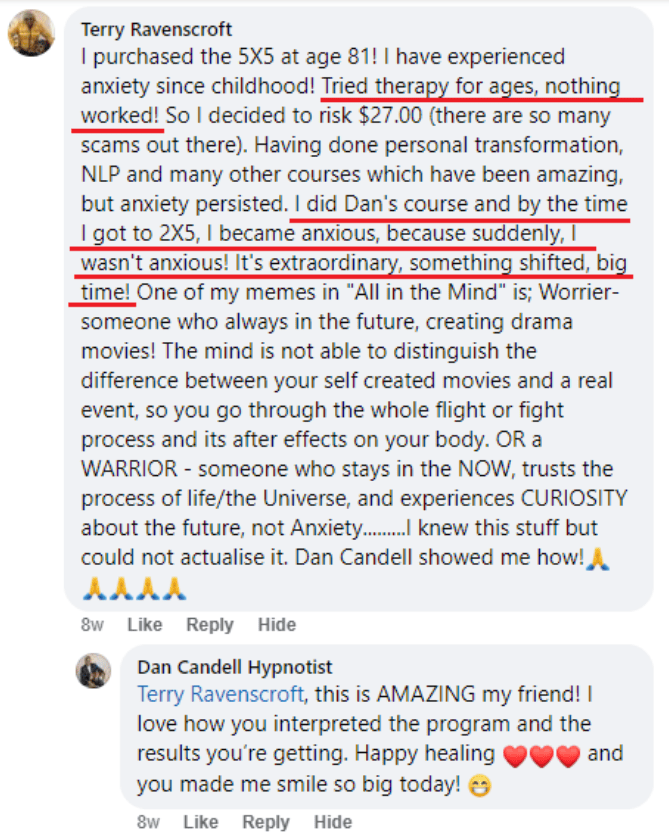Hide Terry Ravenscroft's comment
This screenshot has width=669, height=837.
pos(277,625)
